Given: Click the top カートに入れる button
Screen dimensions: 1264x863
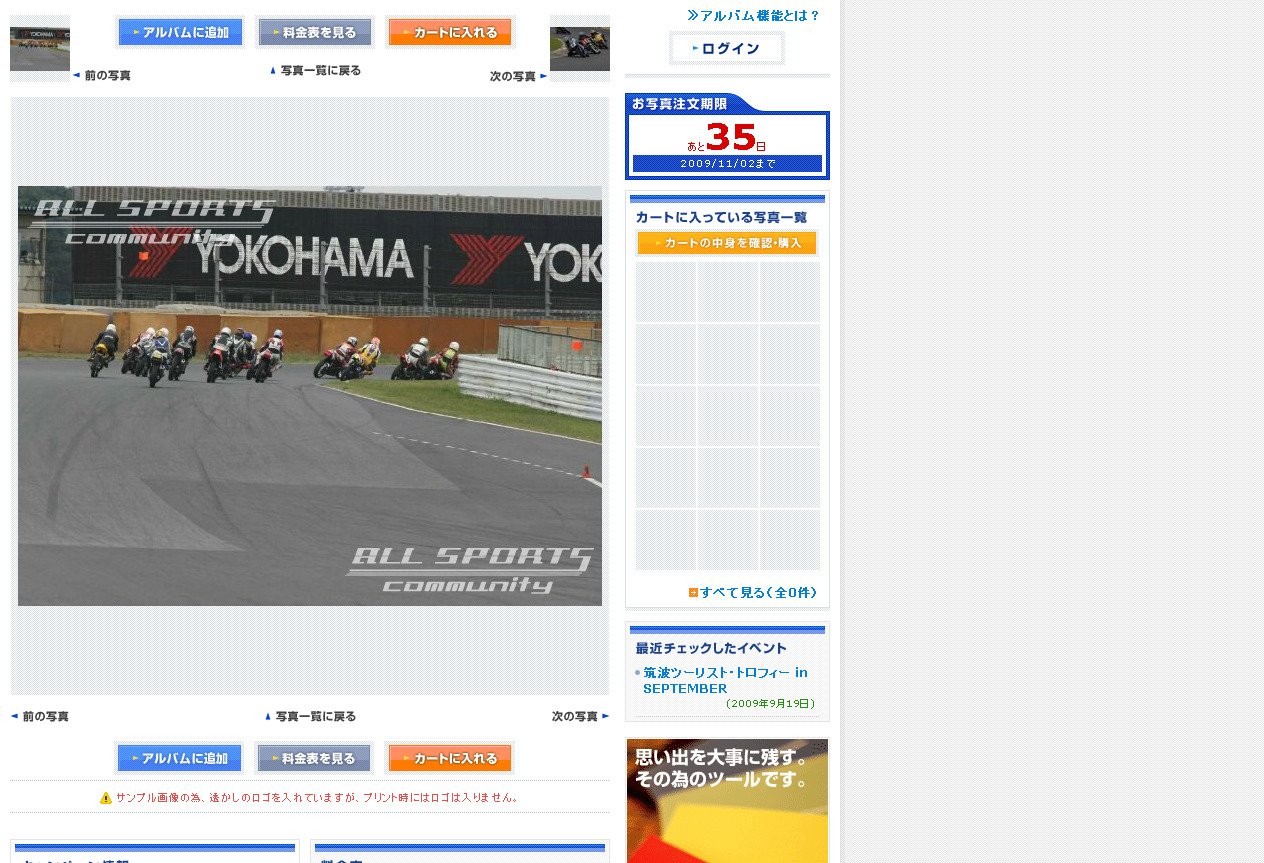Looking at the screenshot, I should 450,32.
